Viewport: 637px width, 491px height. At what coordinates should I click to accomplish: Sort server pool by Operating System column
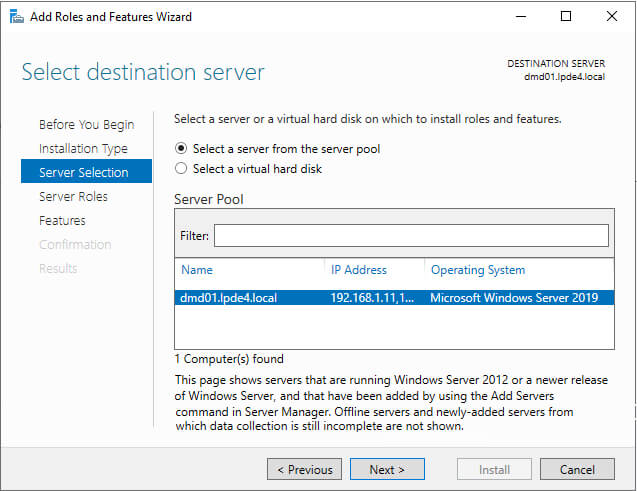tap(478, 270)
